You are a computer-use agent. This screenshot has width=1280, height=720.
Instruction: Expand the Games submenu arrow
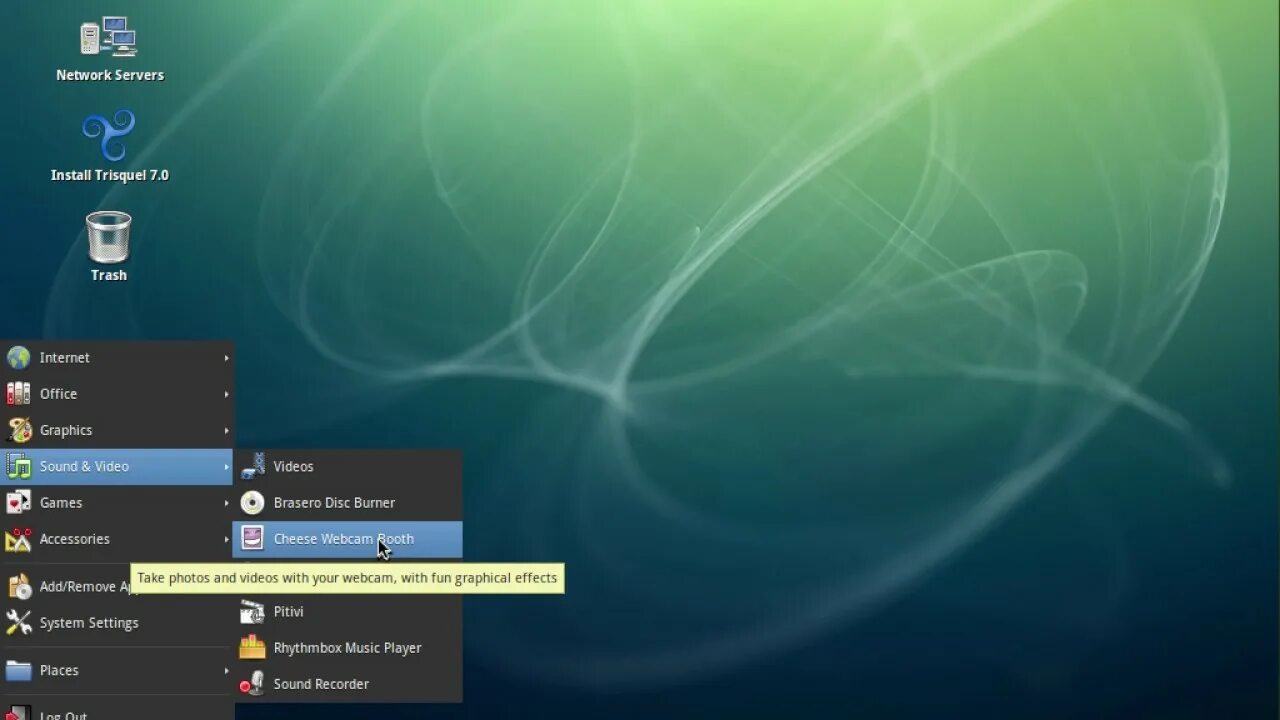[227, 503]
